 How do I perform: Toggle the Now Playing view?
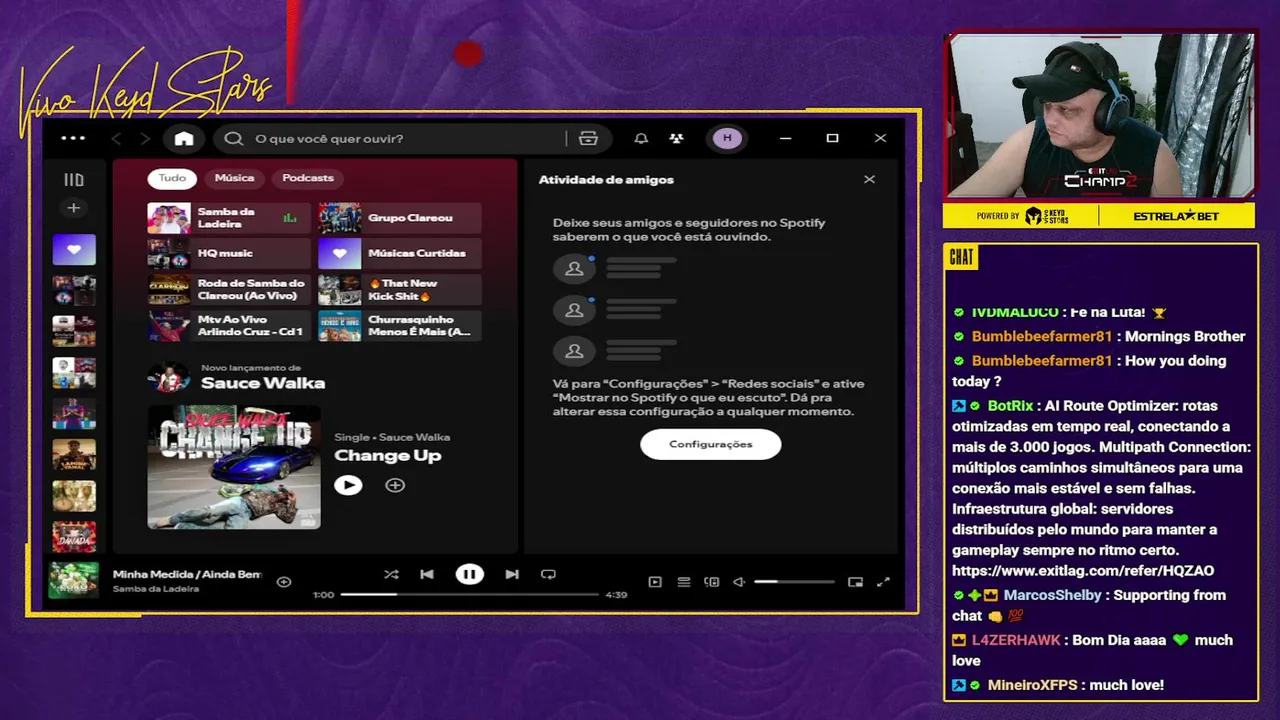(655, 581)
